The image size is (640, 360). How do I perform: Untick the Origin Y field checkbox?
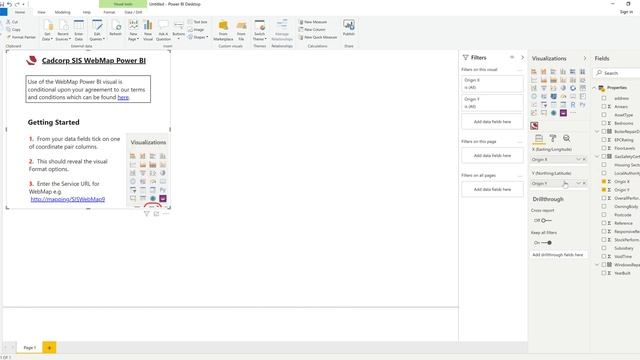(604, 190)
